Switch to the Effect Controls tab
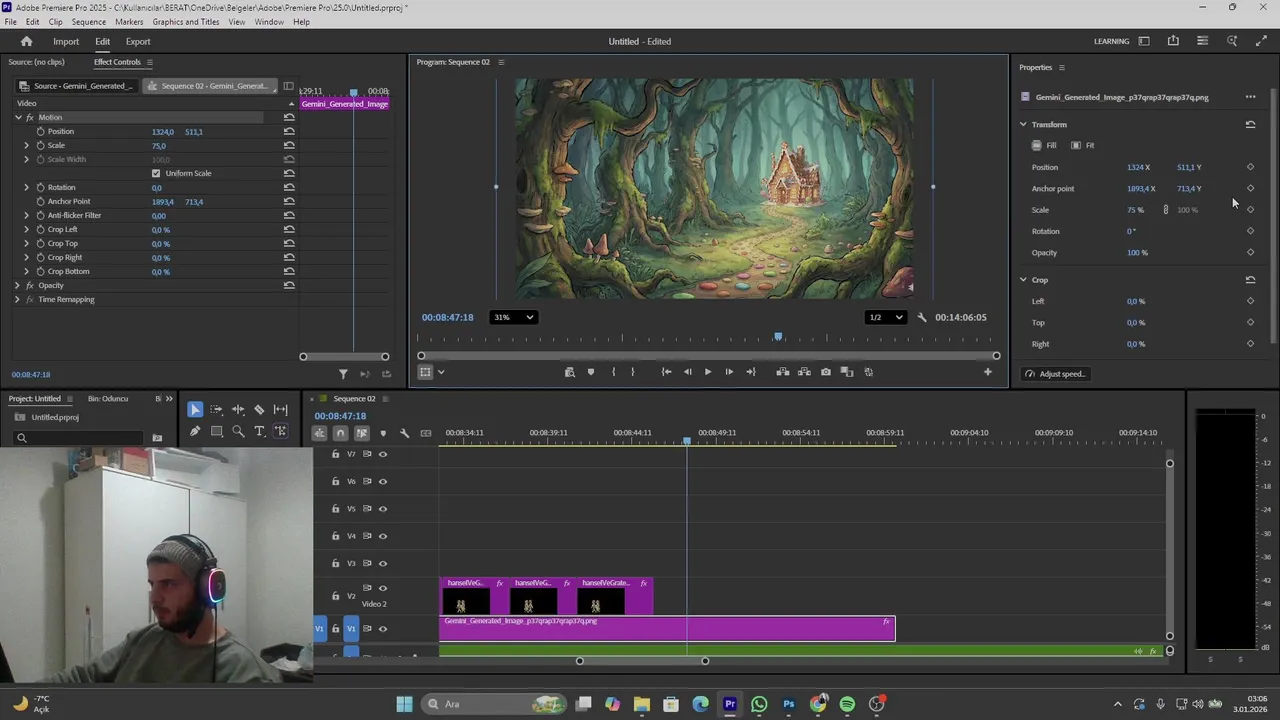Screen dimensions: 1280x720 click(x=117, y=62)
